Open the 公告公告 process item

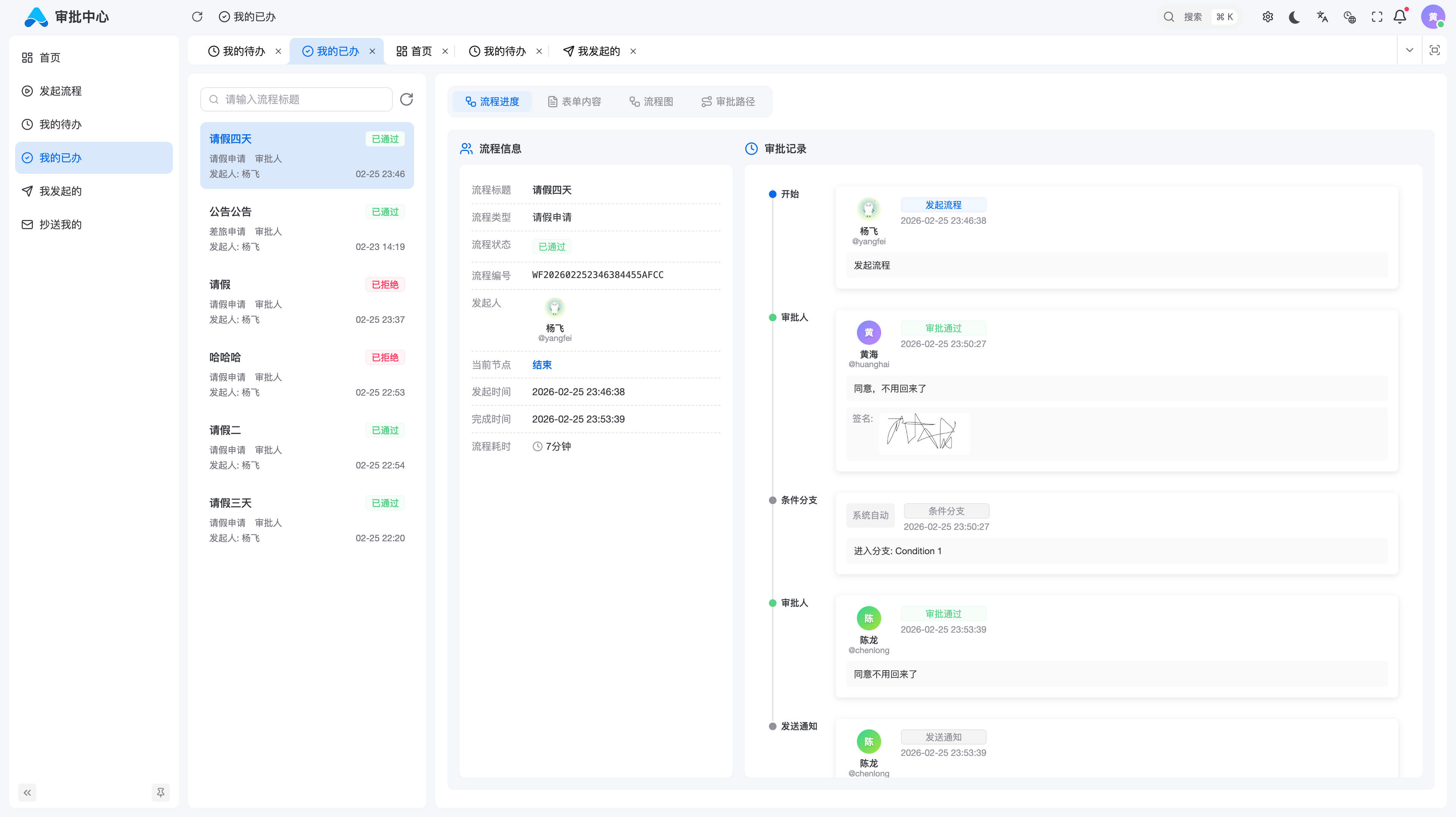(x=307, y=228)
